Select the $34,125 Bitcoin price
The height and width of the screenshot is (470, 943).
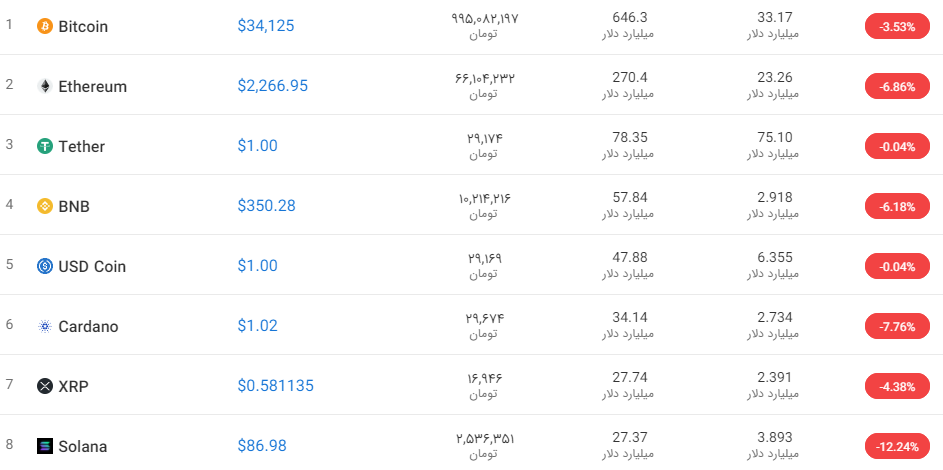[x=266, y=26]
